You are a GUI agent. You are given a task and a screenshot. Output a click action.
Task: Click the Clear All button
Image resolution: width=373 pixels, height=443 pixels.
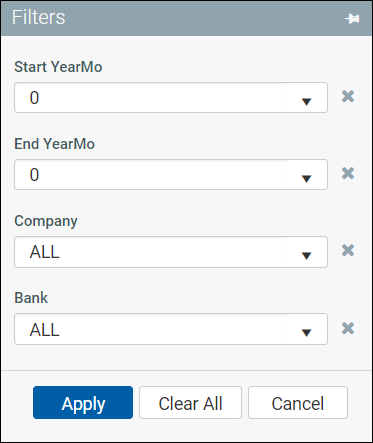click(x=190, y=403)
